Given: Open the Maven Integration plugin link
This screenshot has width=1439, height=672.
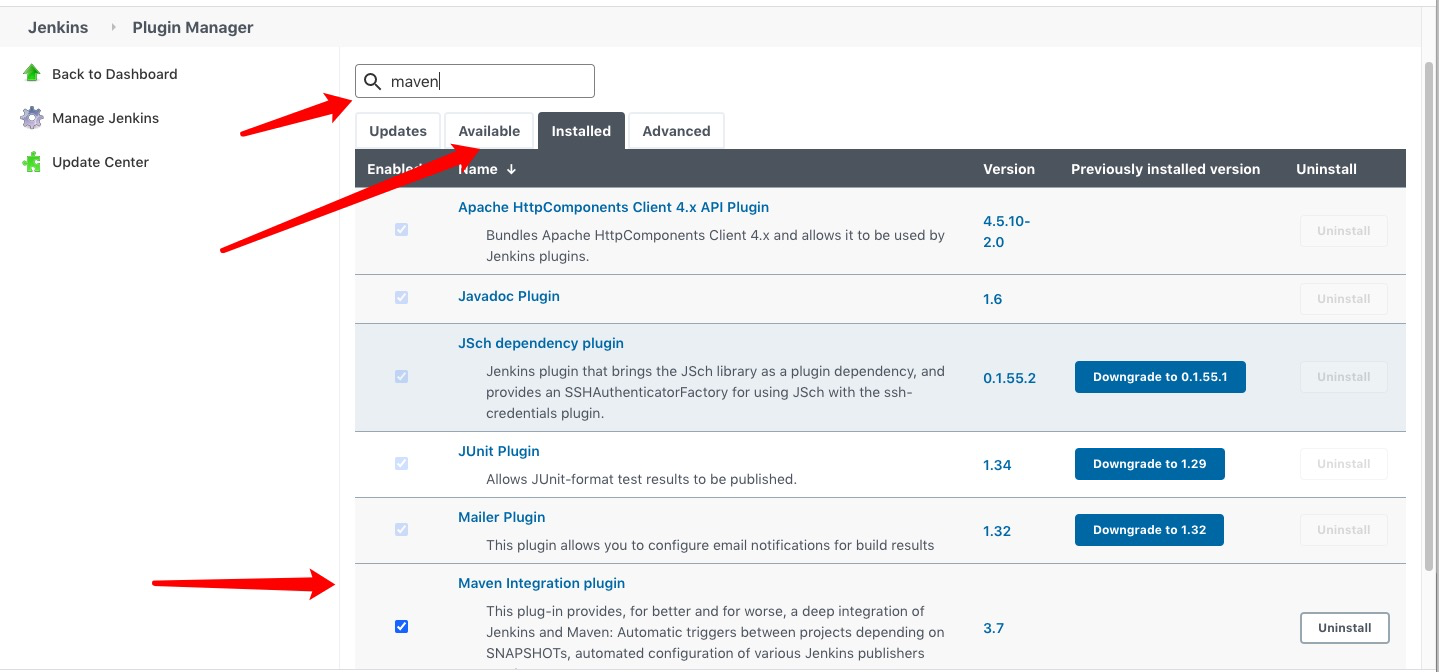Looking at the screenshot, I should click(x=541, y=583).
